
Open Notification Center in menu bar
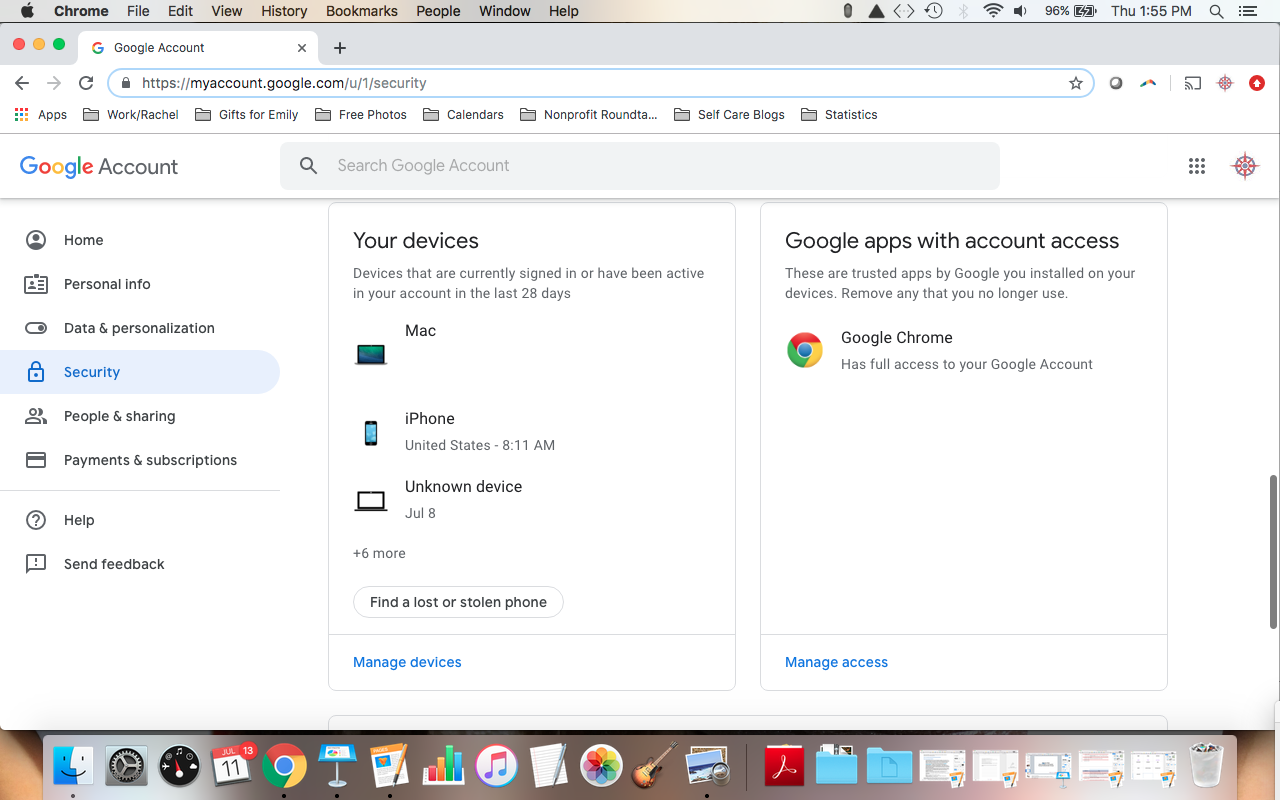click(1247, 11)
